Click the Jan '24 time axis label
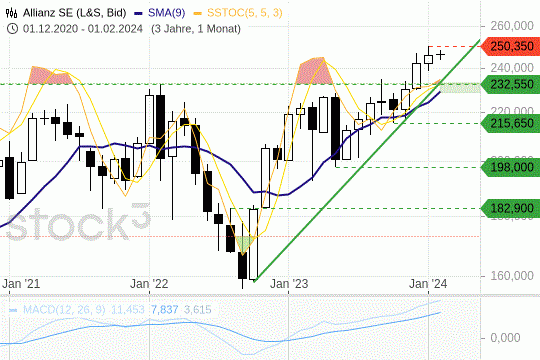 pyautogui.click(x=428, y=284)
